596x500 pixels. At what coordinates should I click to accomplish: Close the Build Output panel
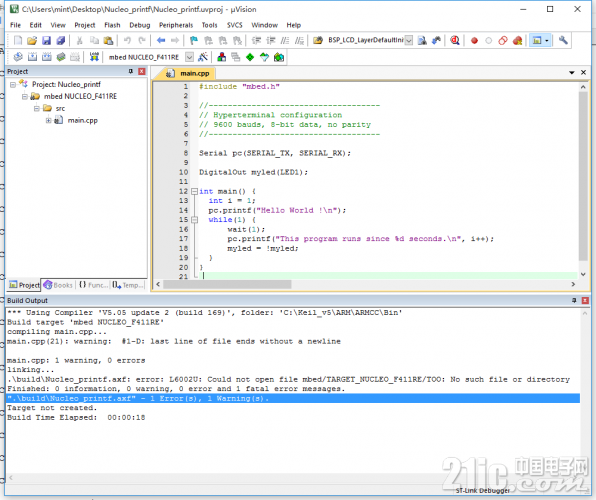coord(585,301)
